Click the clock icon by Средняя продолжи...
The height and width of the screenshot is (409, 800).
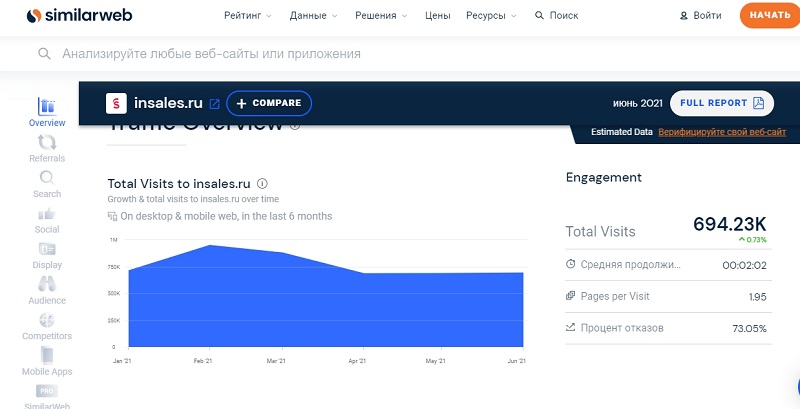(x=570, y=264)
